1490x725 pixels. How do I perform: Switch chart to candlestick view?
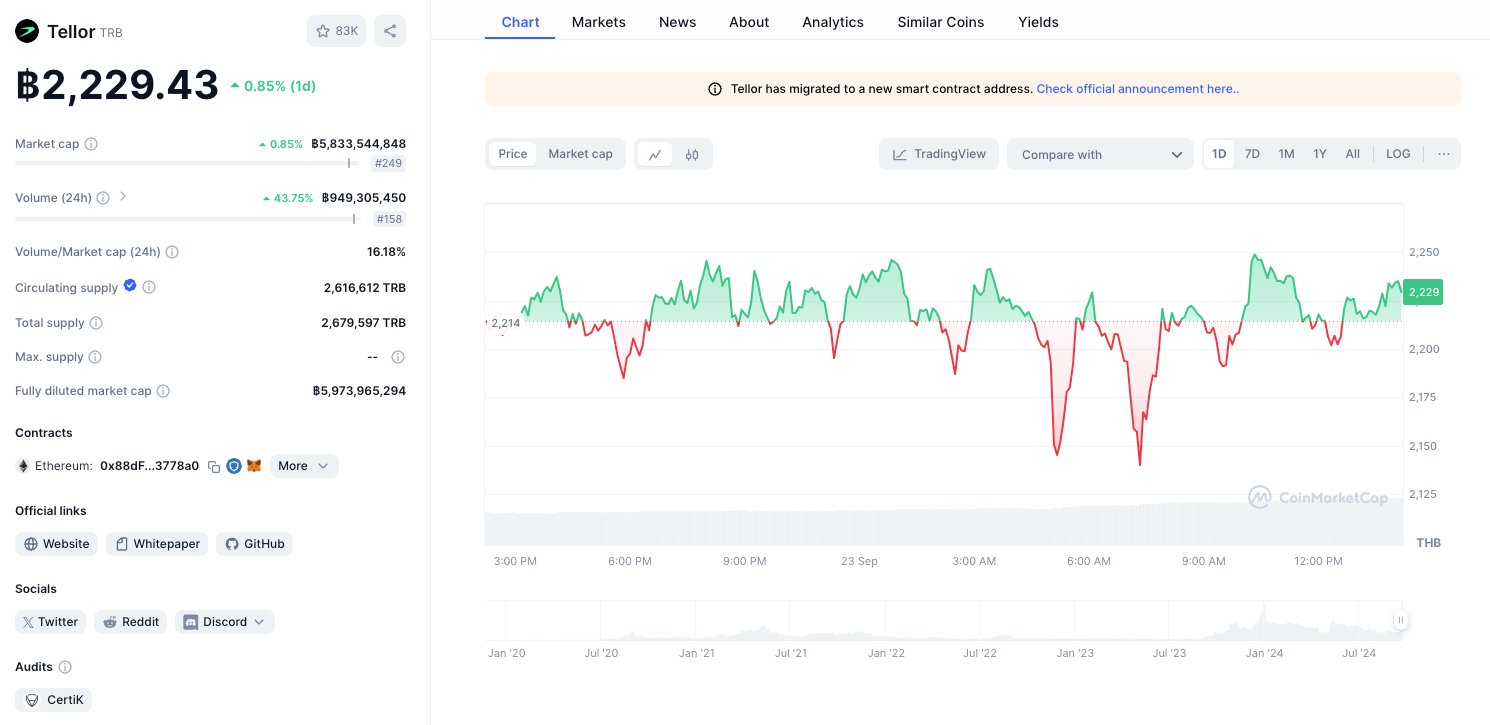tap(692, 154)
